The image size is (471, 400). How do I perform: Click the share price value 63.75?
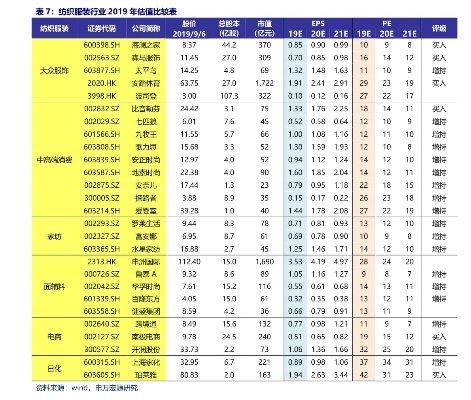pos(189,83)
